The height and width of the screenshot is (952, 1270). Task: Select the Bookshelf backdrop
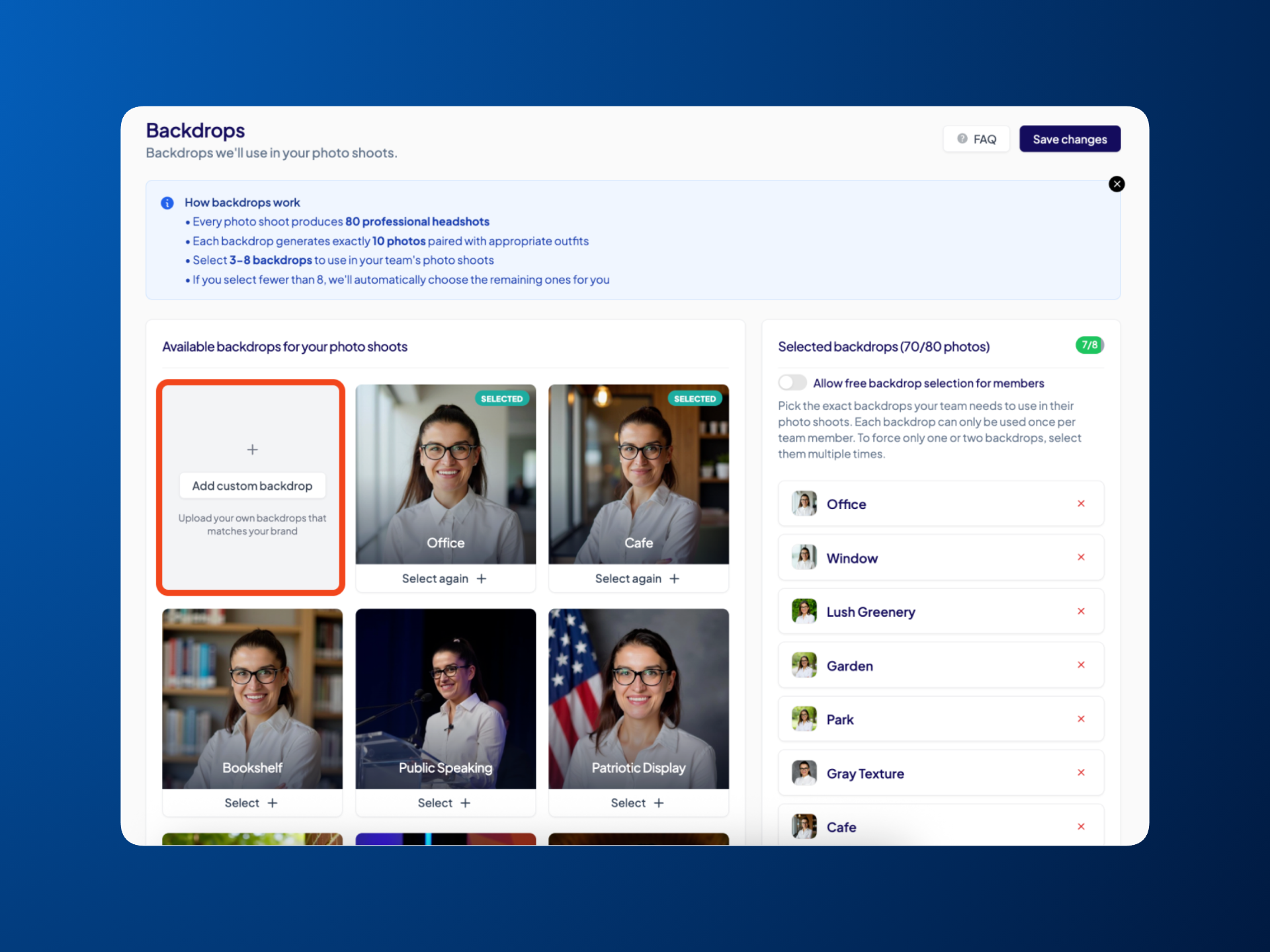click(x=251, y=803)
